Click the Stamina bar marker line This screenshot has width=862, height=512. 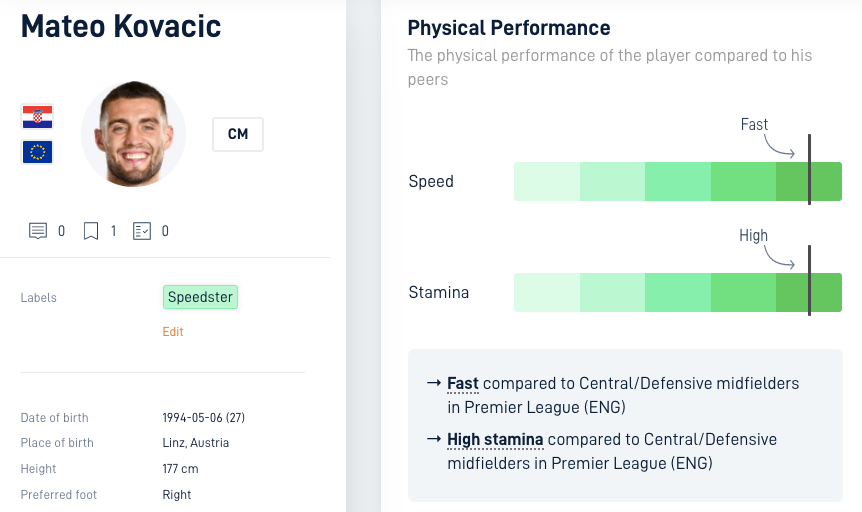coord(809,280)
